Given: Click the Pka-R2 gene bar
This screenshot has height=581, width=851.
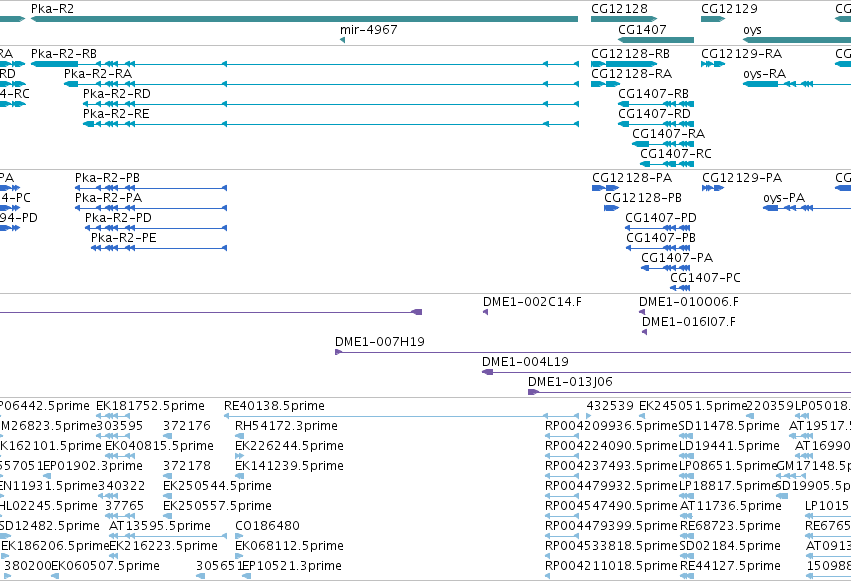Looking at the screenshot, I should [x=304, y=19].
